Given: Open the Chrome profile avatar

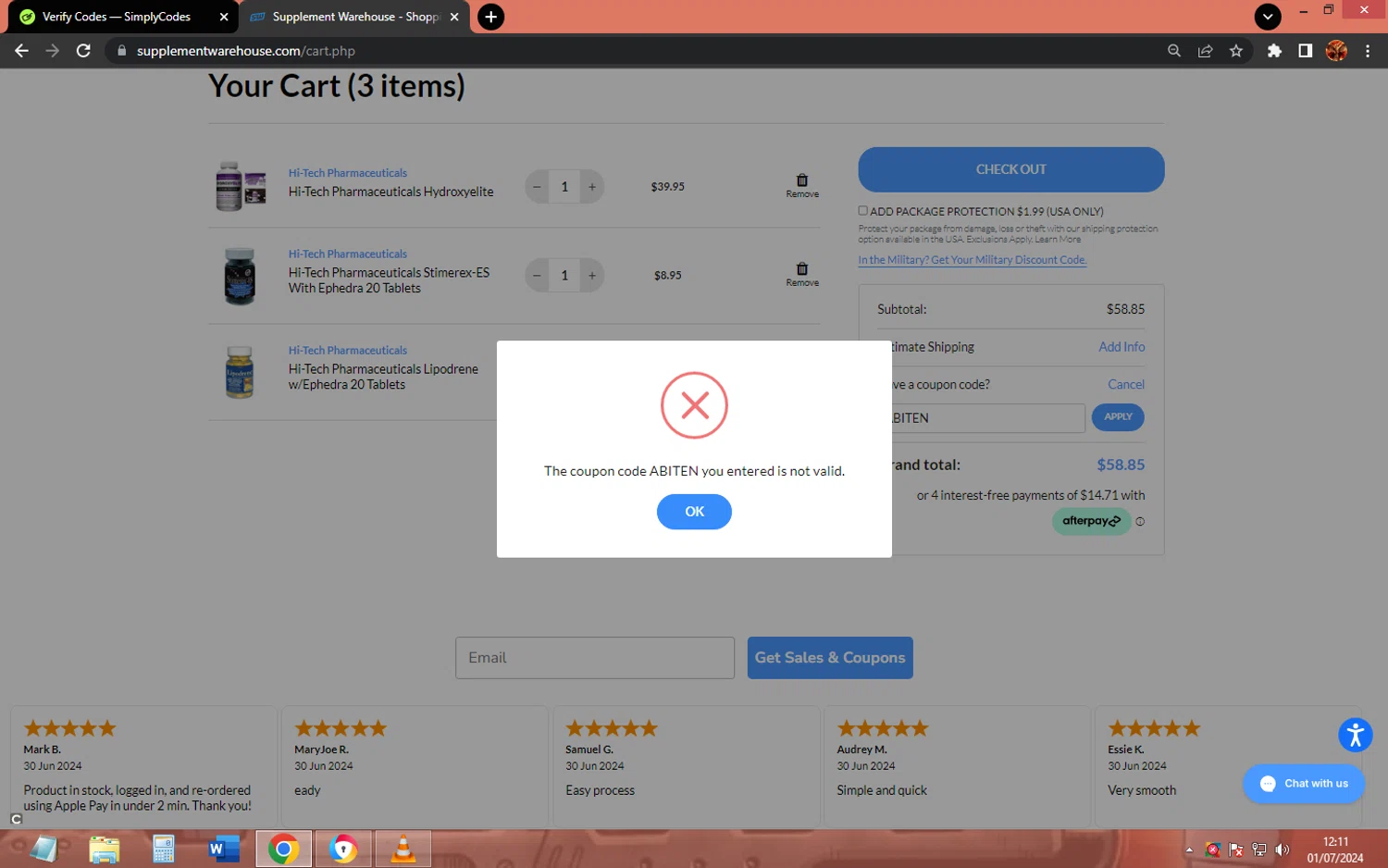Looking at the screenshot, I should point(1336,51).
